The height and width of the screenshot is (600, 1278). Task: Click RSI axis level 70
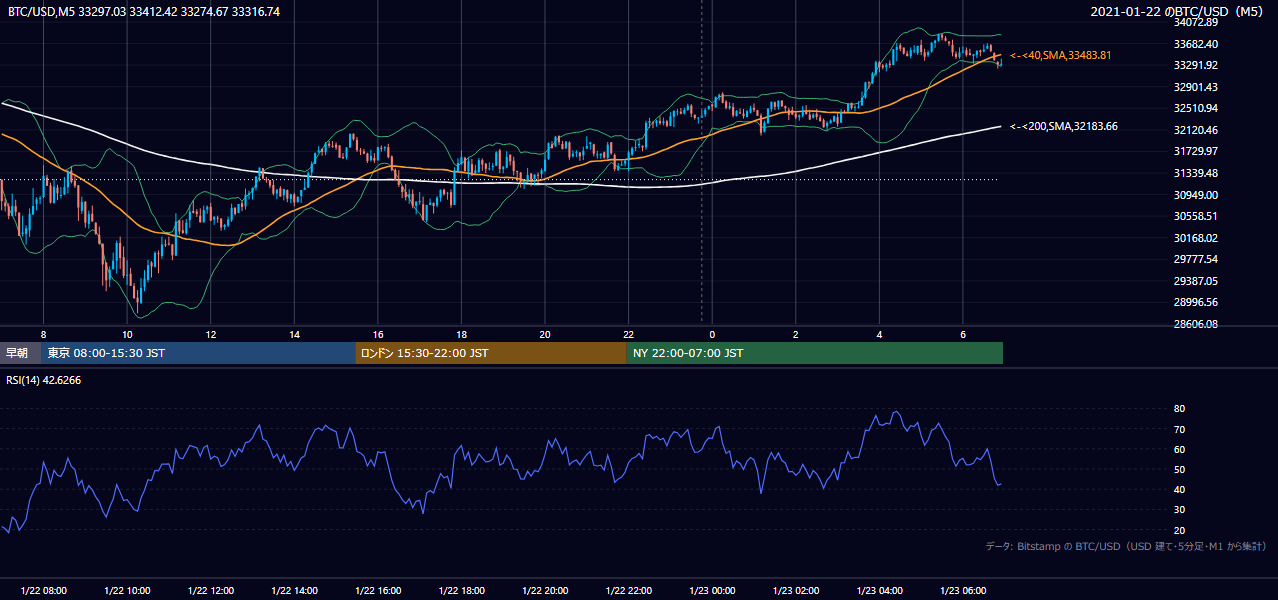tap(1180, 429)
